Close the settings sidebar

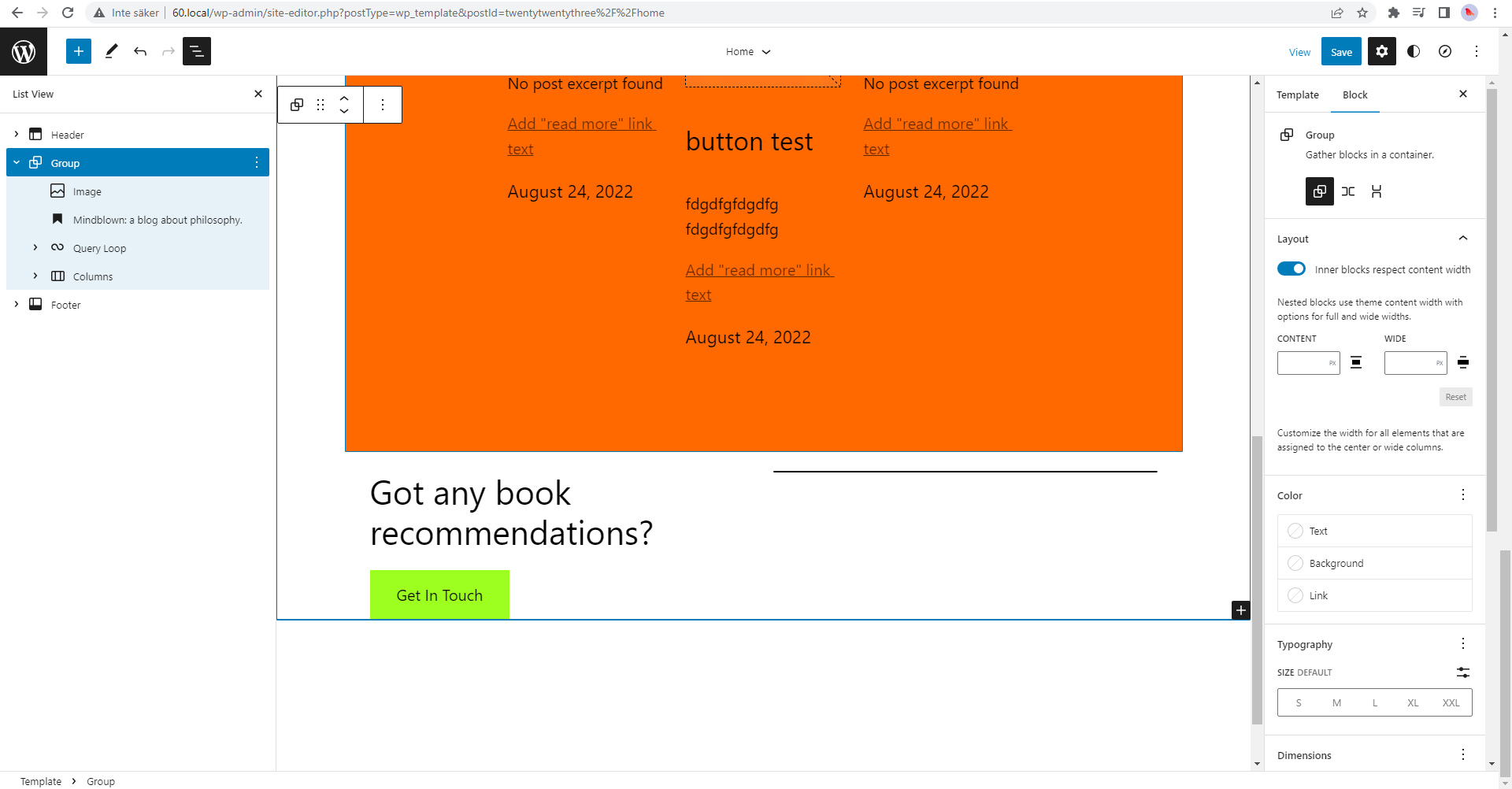(x=1463, y=94)
